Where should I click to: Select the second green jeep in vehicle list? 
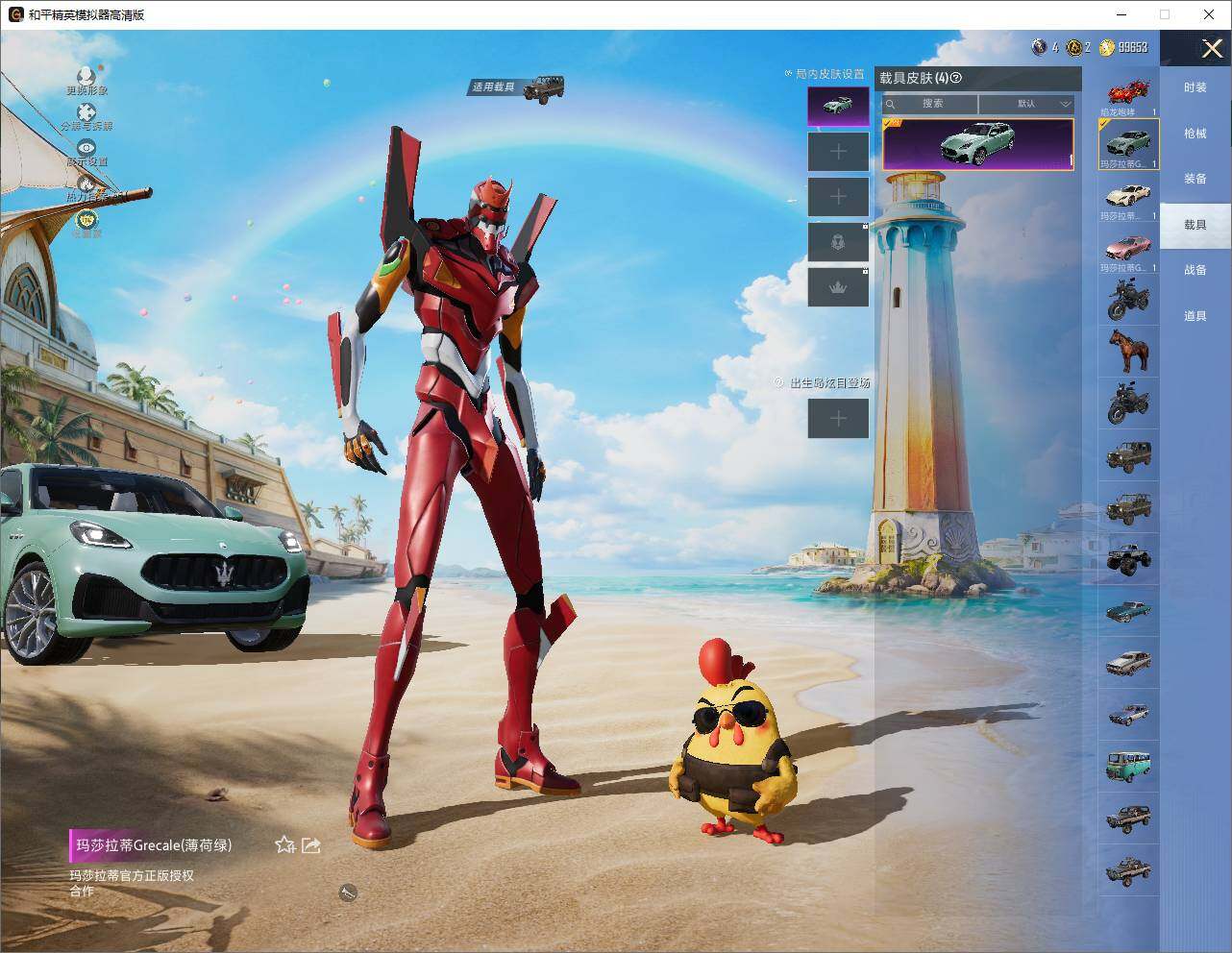coord(1129,506)
